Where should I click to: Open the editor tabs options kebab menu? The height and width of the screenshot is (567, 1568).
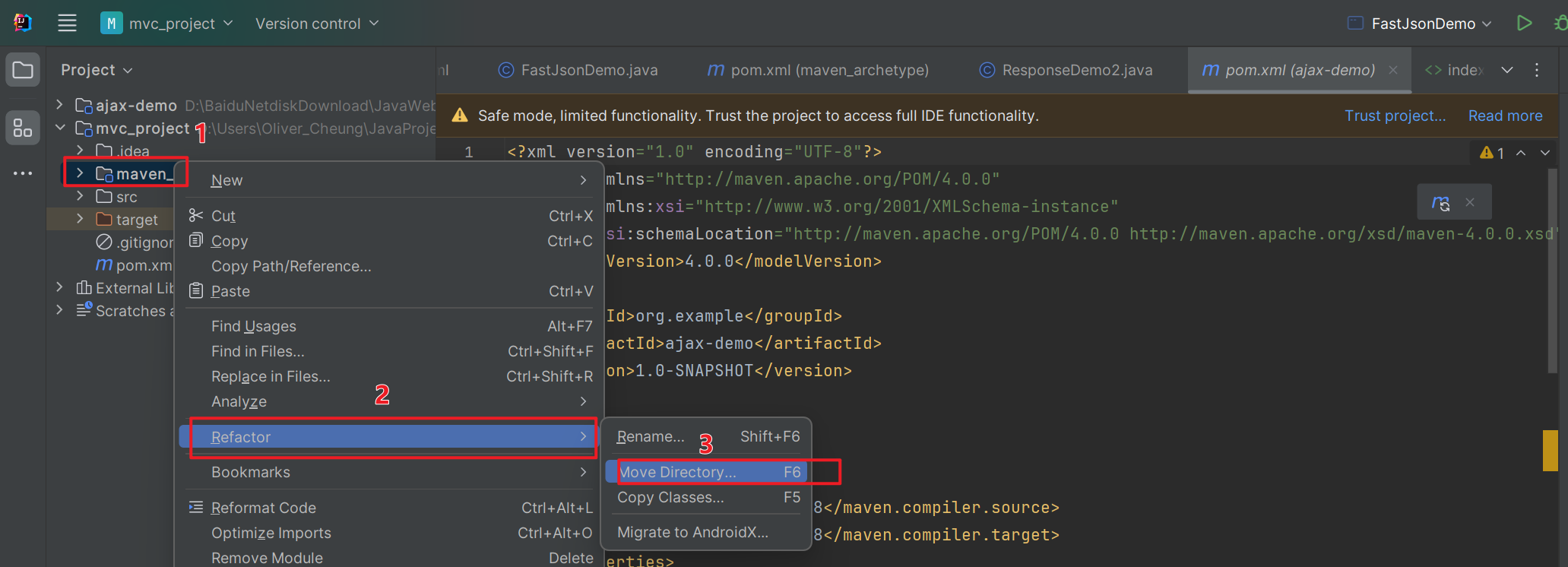pyautogui.click(x=1537, y=70)
